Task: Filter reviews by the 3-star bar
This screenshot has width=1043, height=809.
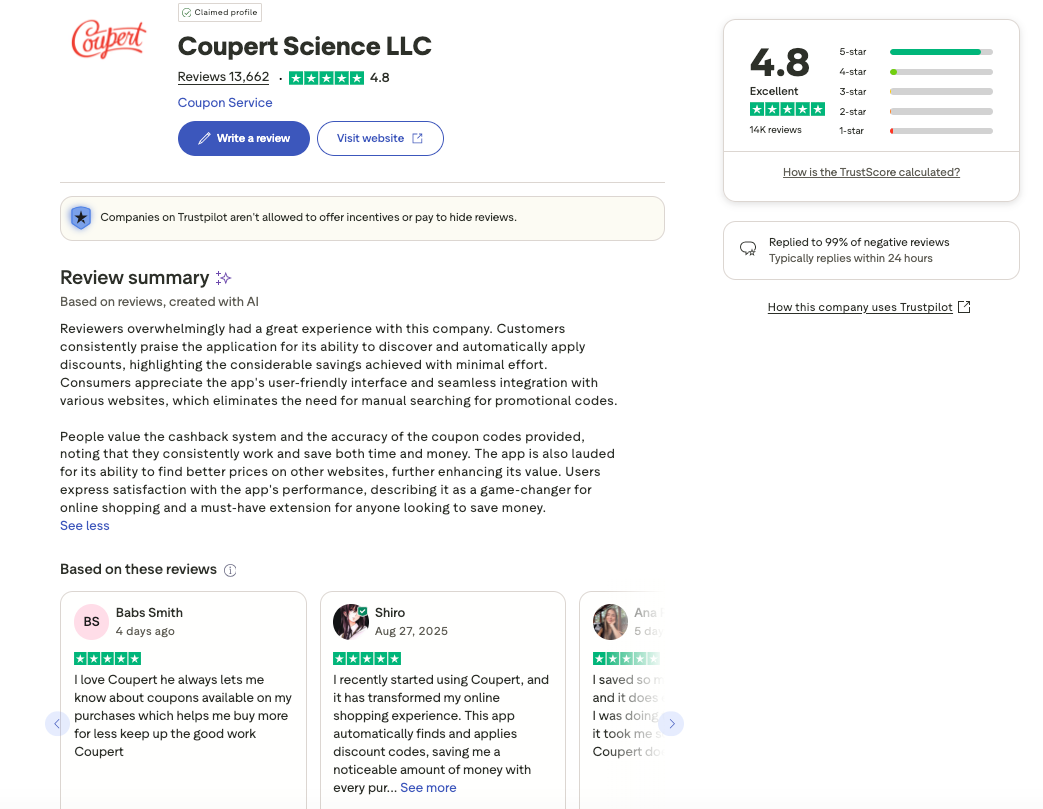Action: (x=941, y=92)
